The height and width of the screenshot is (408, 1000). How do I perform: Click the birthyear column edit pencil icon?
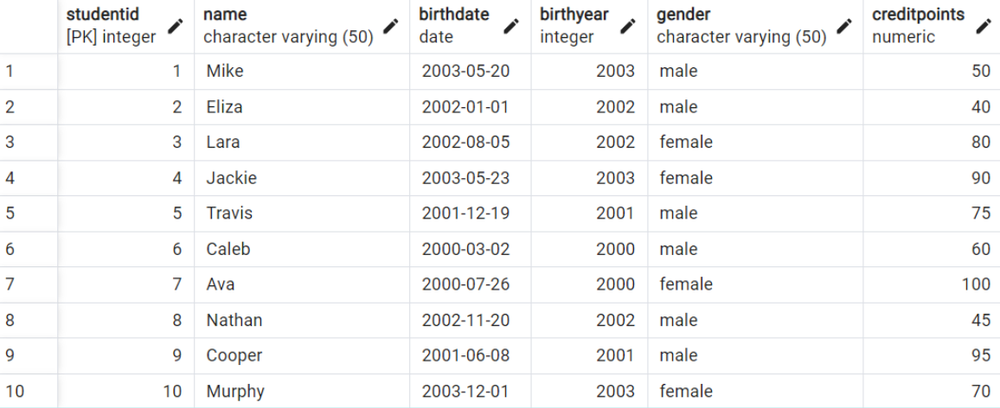pos(628,26)
